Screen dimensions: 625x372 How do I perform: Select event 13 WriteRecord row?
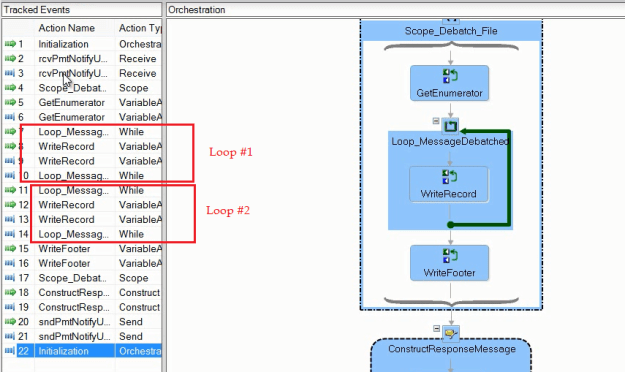82,220
